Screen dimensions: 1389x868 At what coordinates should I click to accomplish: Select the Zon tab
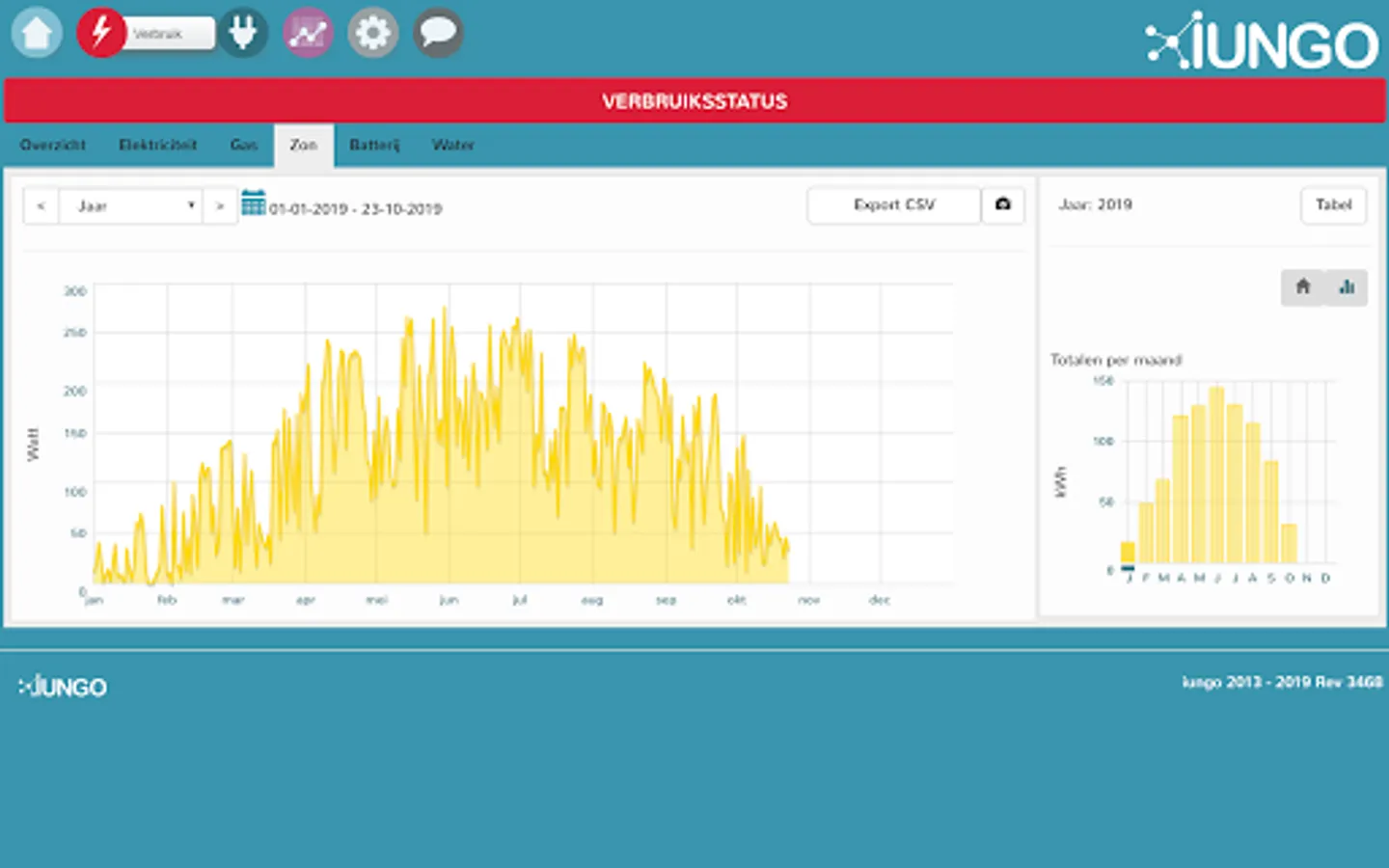click(304, 145)
